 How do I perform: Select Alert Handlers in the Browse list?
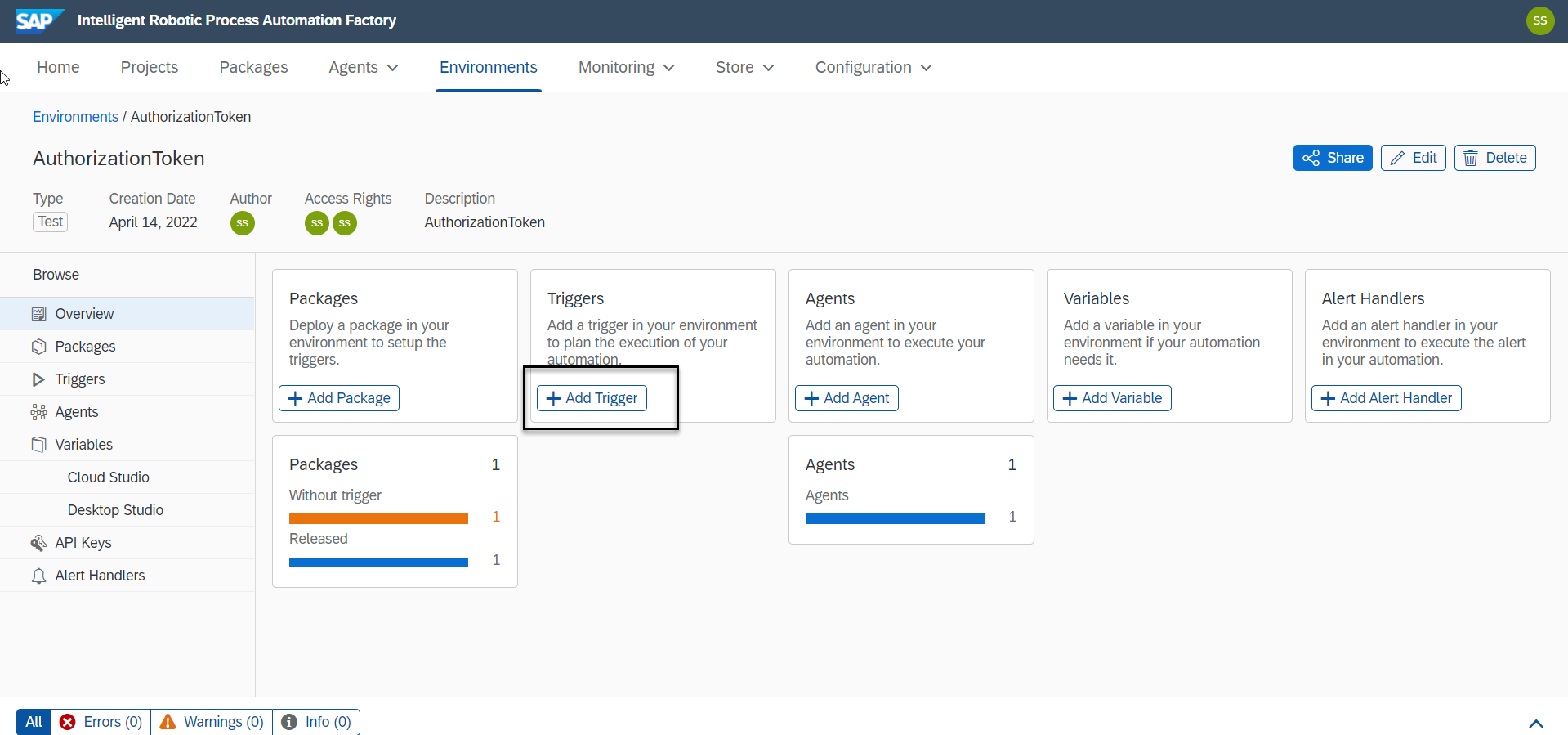[127, 576]
